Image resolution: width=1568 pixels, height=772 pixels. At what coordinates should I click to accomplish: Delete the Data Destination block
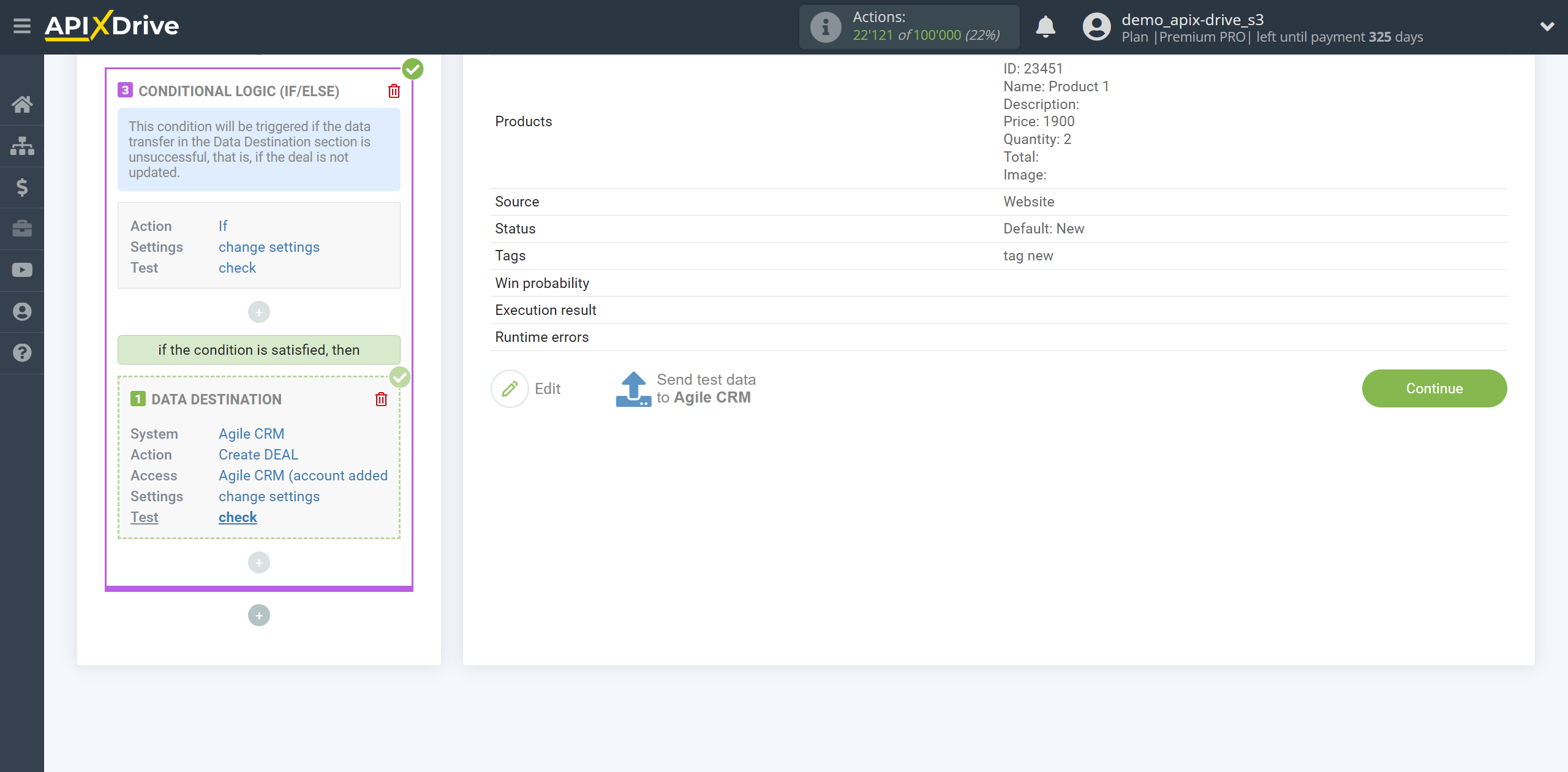(x=381, y=399)
